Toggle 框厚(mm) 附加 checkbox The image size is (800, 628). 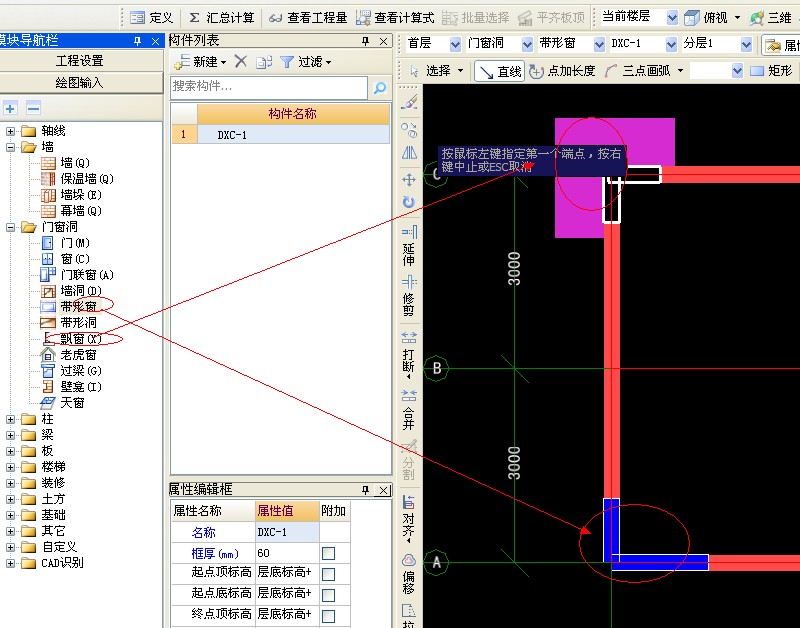(x=329, y=554)
